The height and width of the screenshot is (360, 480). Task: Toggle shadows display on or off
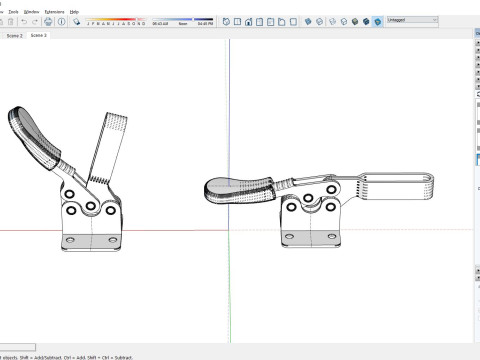(x=77, y=22)
